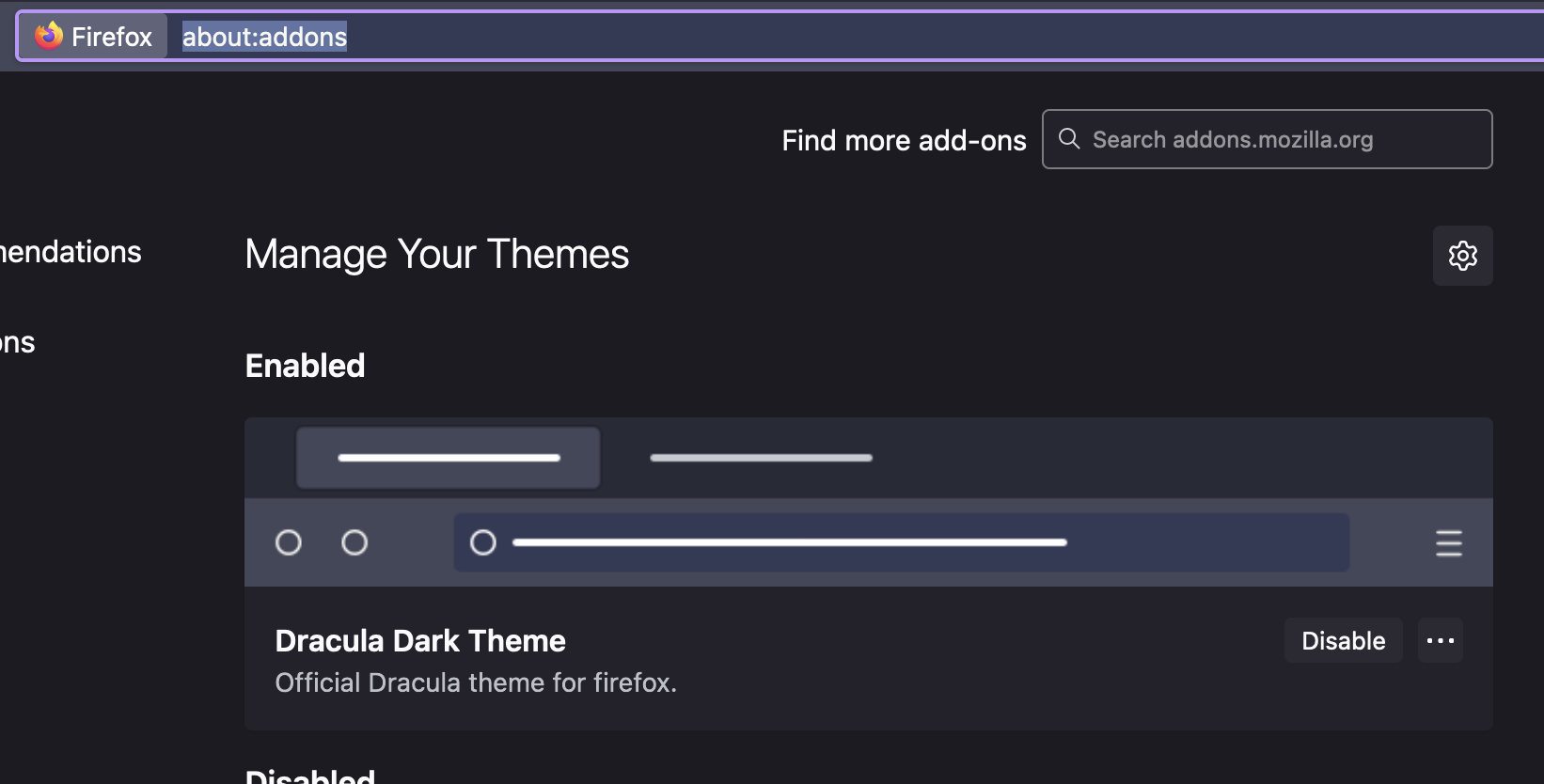Open Recommendations in the sidebar
1544x784 pixels.
point(71,251)
